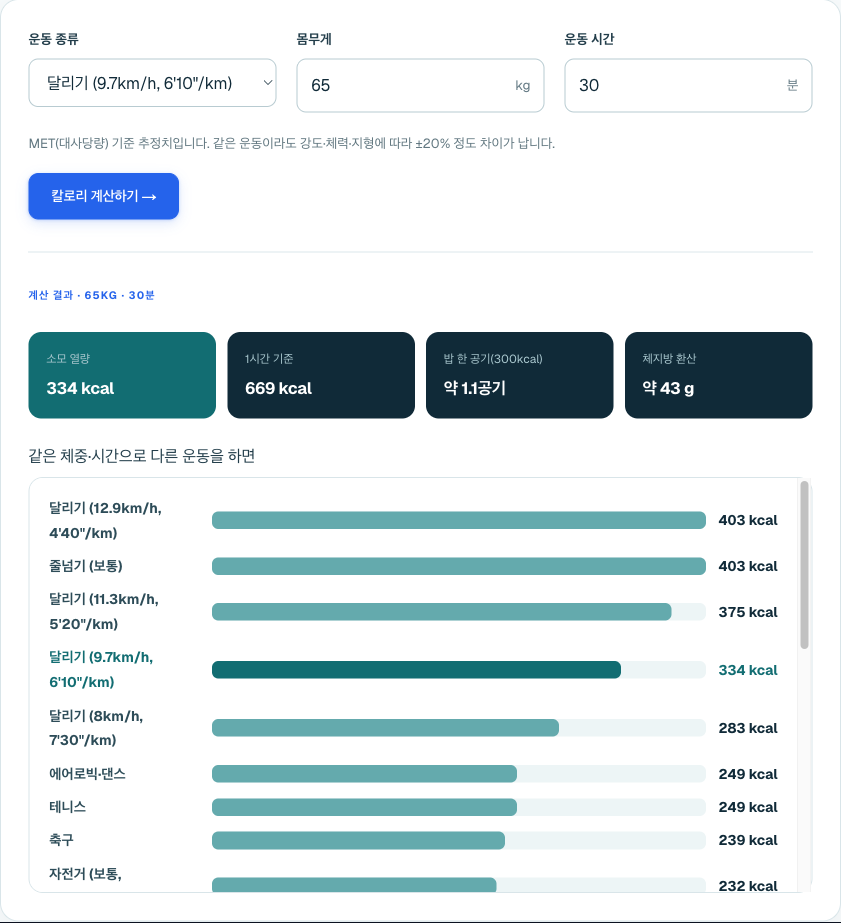Click the 축구 row label
The height and width of the screenshot is (923, 841).
[61, 840]
